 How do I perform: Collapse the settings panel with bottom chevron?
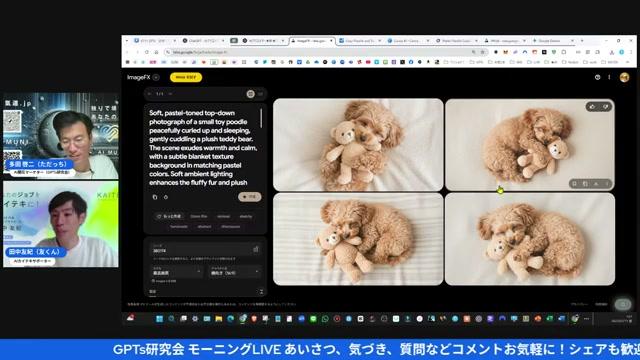261,291
